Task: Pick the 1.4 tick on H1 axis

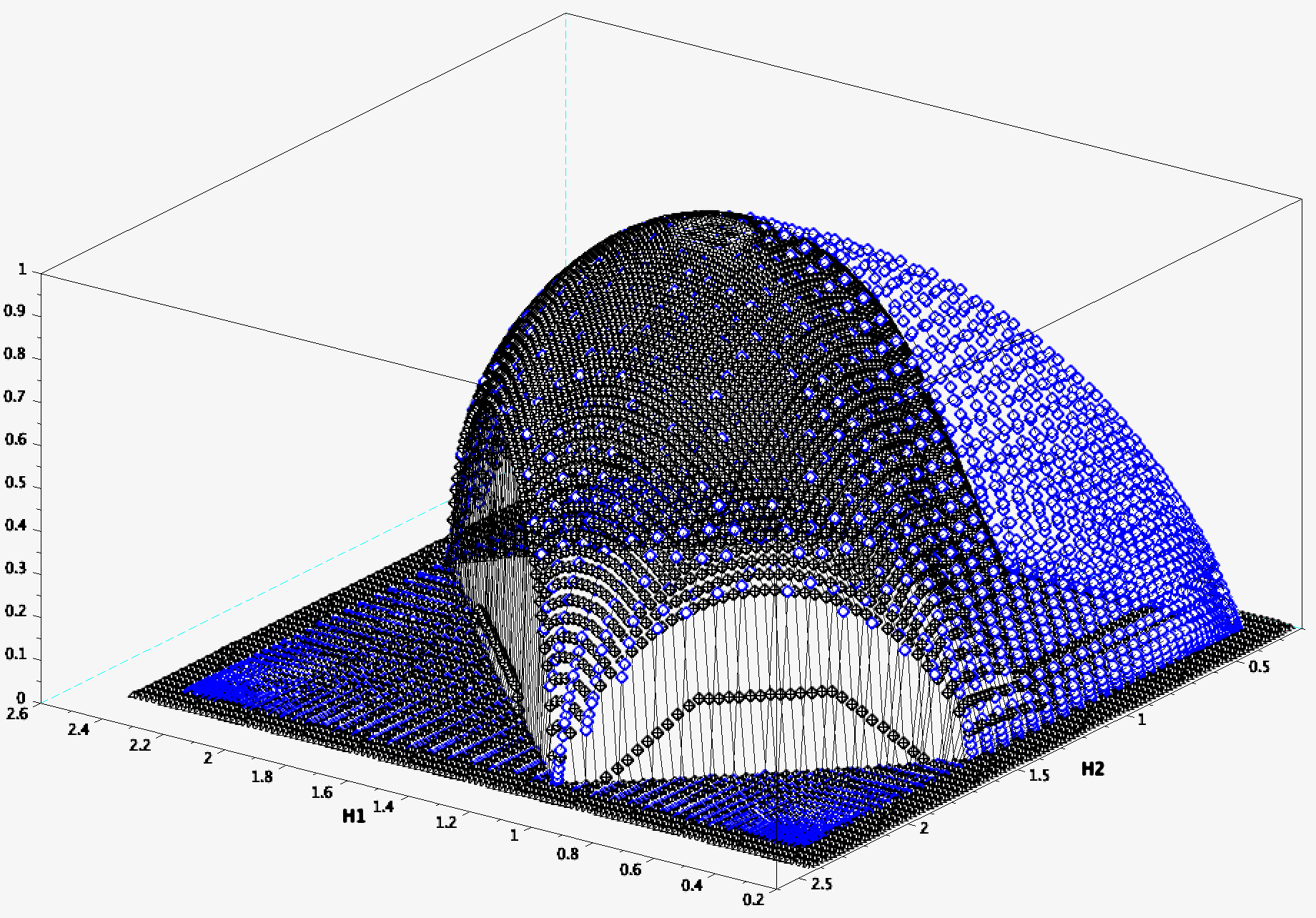Action: pyautogui.click(x=384, y=807)
